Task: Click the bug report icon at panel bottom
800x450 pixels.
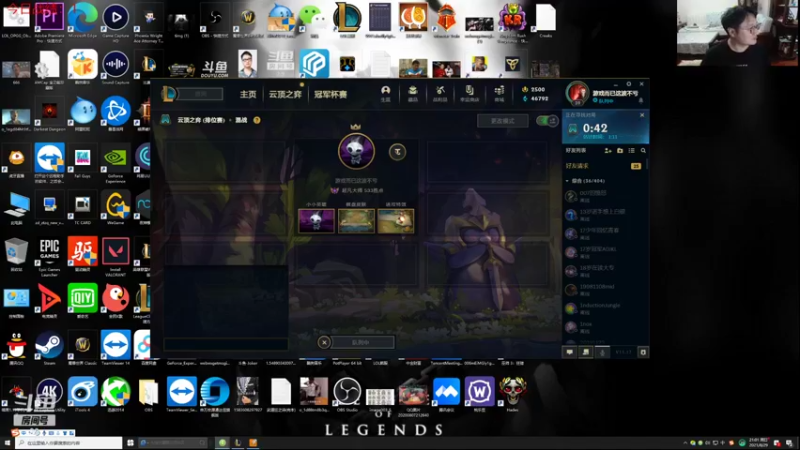Action: pyautogui.click(x=643, y=352)
